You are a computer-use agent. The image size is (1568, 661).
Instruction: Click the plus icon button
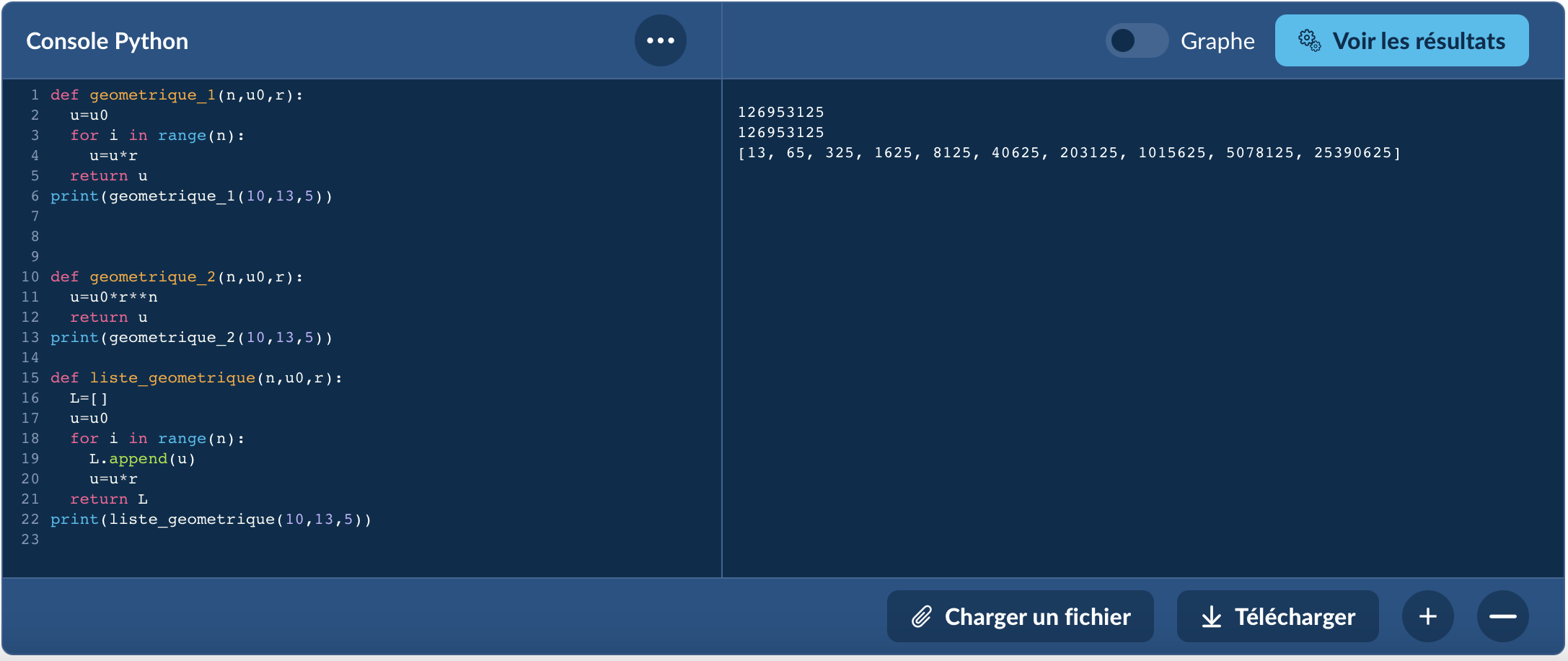pyautogui.click(x=1427, y=616)
